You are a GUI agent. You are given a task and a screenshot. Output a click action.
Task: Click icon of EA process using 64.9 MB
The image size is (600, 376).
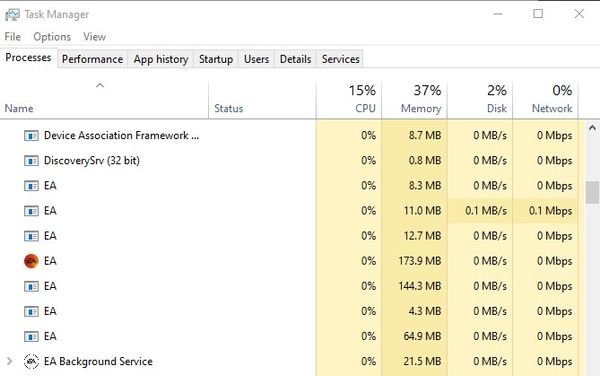[x=31, y=337]
